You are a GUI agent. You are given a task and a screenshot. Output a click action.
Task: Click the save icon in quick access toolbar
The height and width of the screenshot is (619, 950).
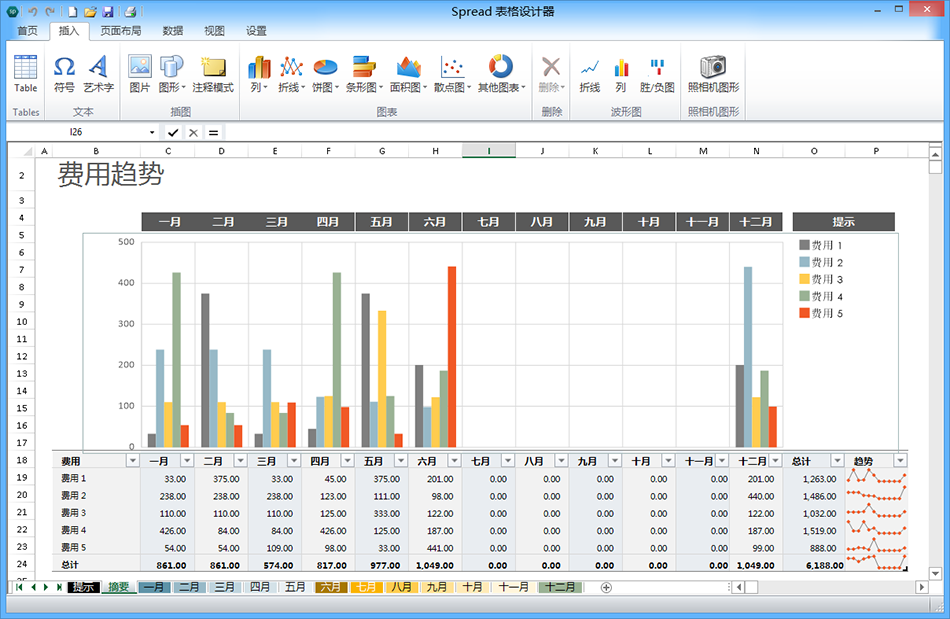[108, 12]
